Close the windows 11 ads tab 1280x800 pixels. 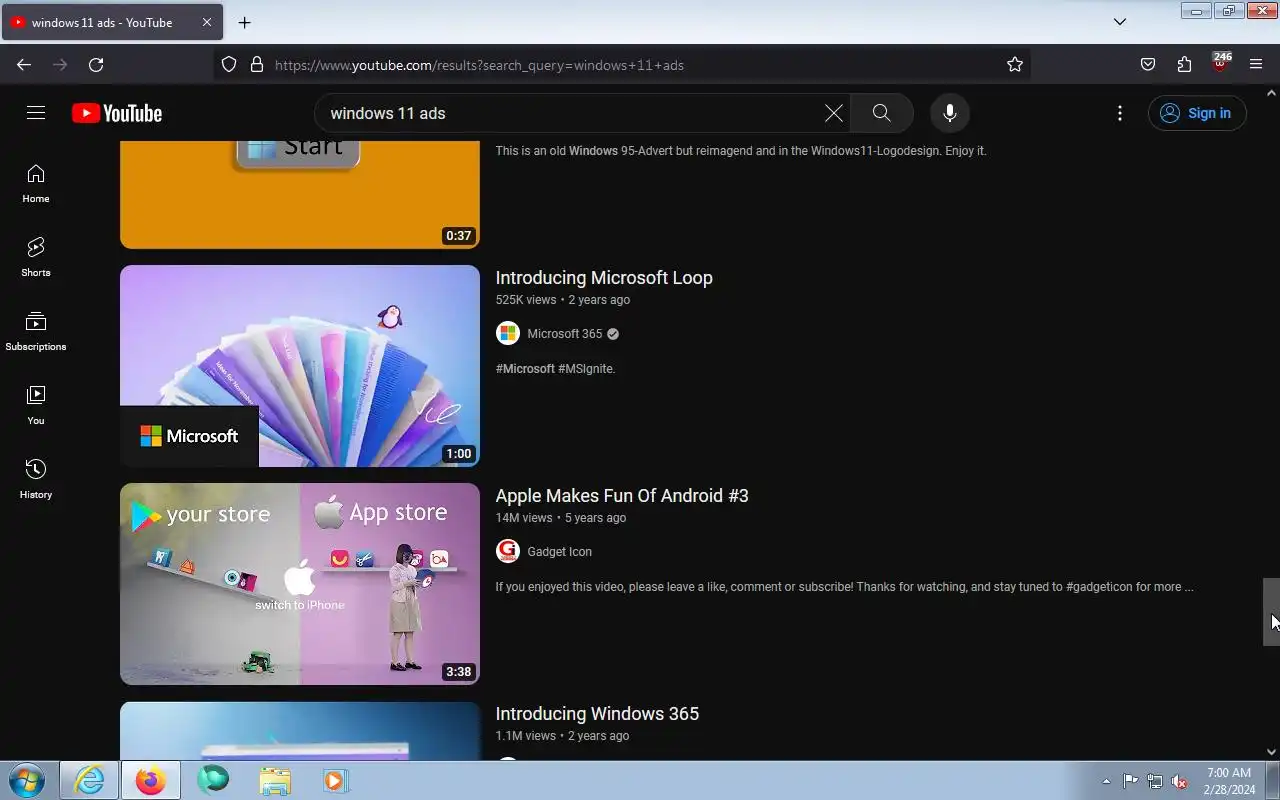click(x=206, y=22)
